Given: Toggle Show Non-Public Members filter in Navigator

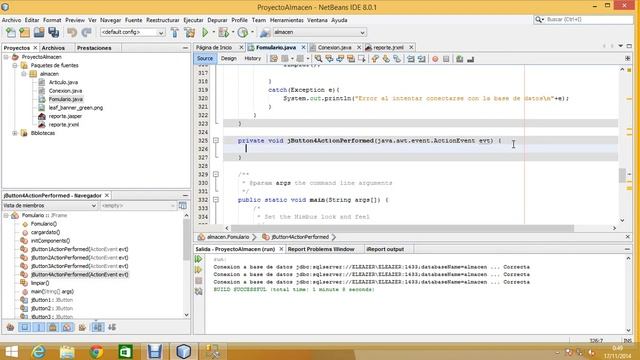Looking at the screenshot, I should 53,327.
